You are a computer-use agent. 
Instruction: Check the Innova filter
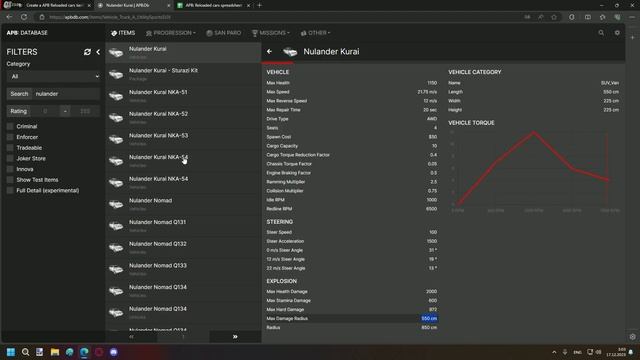click(x=10, y=169)
